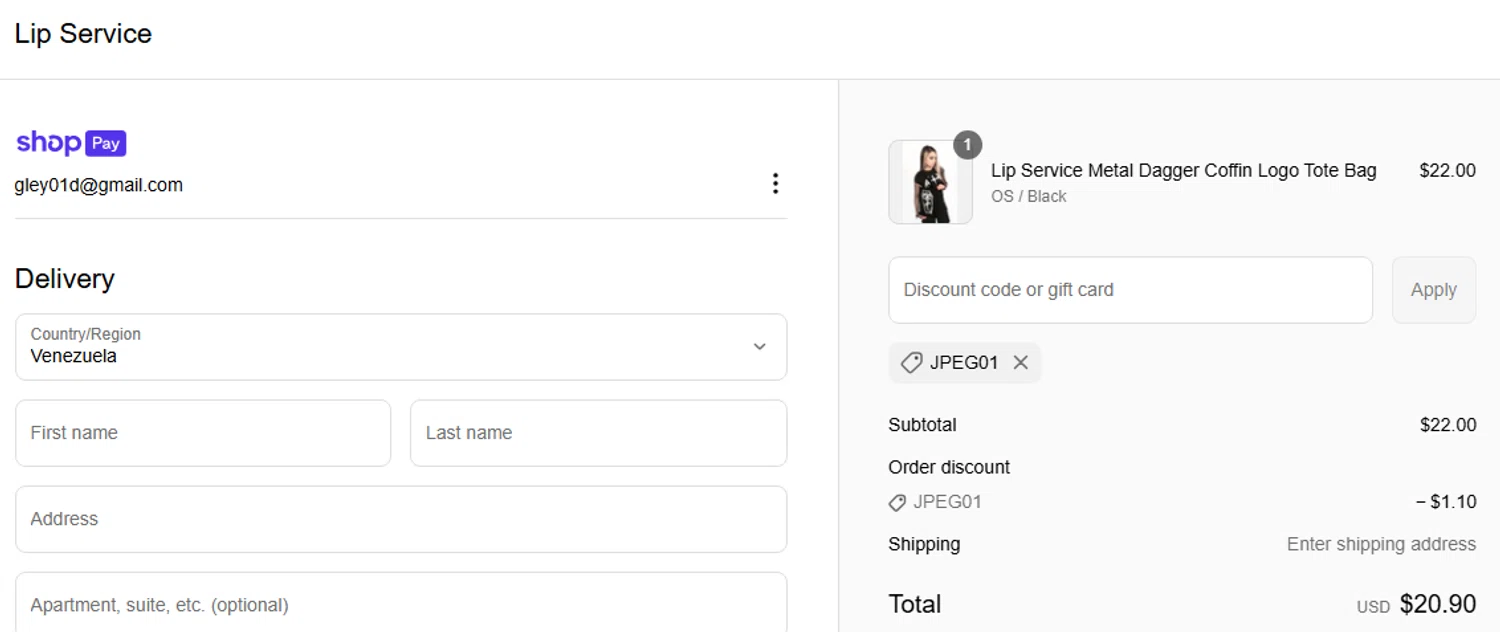Click the Subtotal label

[x=922, y=425]
